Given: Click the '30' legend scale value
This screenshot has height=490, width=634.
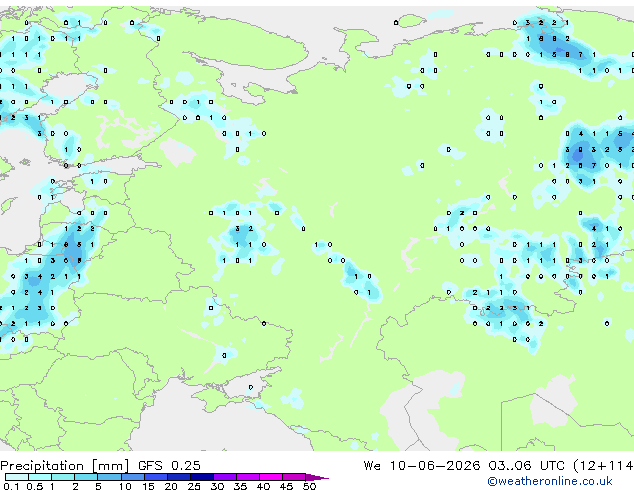Looking at the screenshot, I should coord(217,486).
